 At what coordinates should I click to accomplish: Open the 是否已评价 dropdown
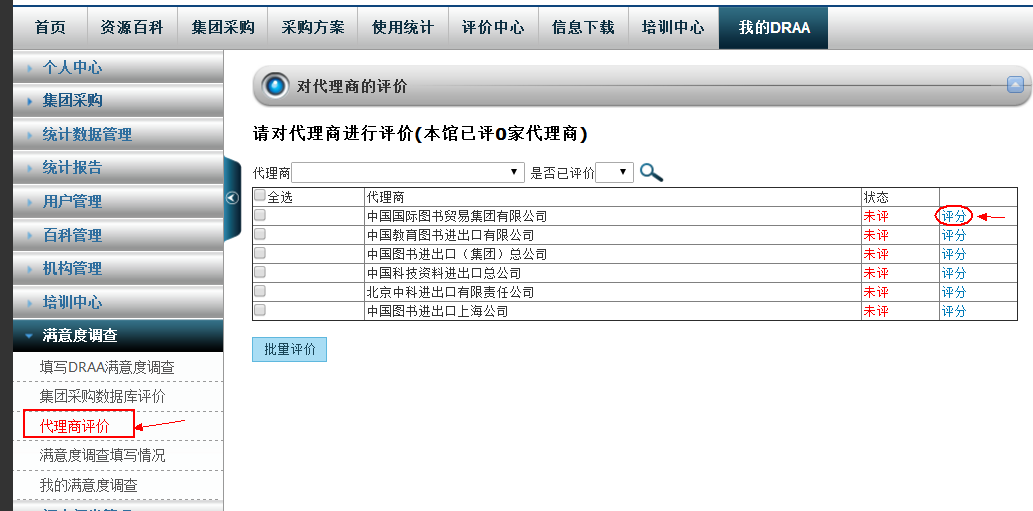click(x=614, y=172)
